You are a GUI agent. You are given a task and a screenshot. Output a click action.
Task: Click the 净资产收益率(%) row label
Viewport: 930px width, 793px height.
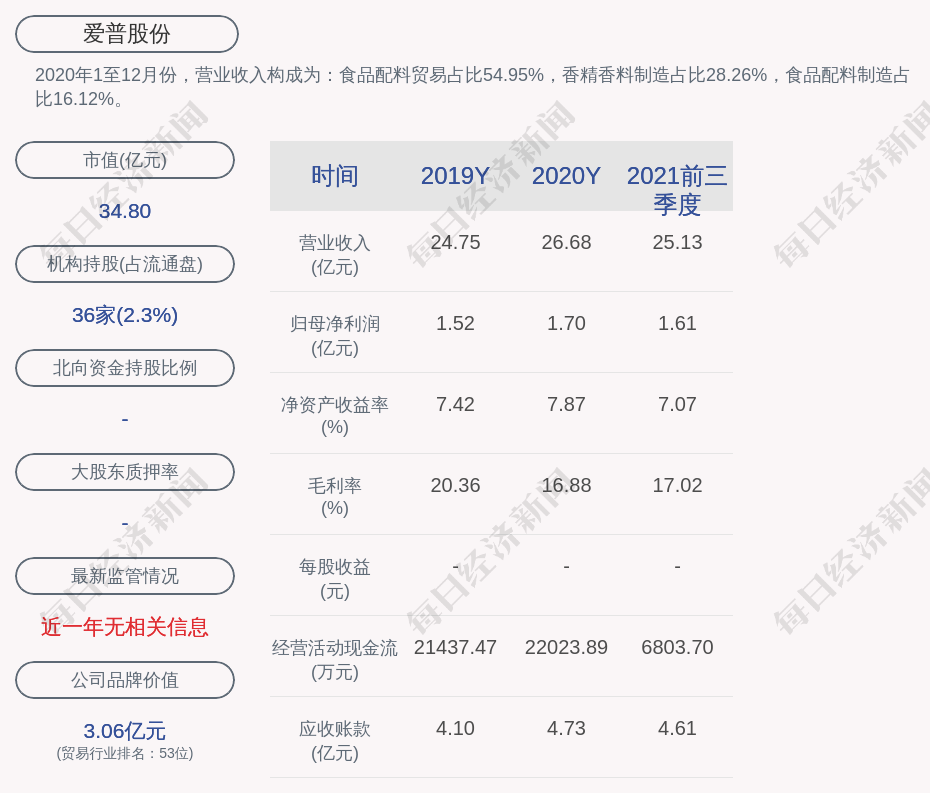pos(335,416)
